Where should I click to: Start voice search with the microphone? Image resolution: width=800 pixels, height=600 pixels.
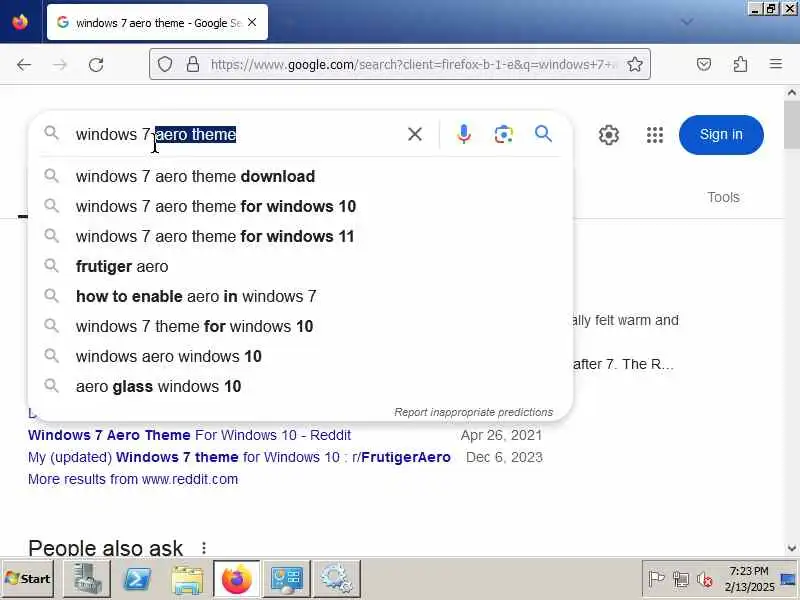click(464, 134)
